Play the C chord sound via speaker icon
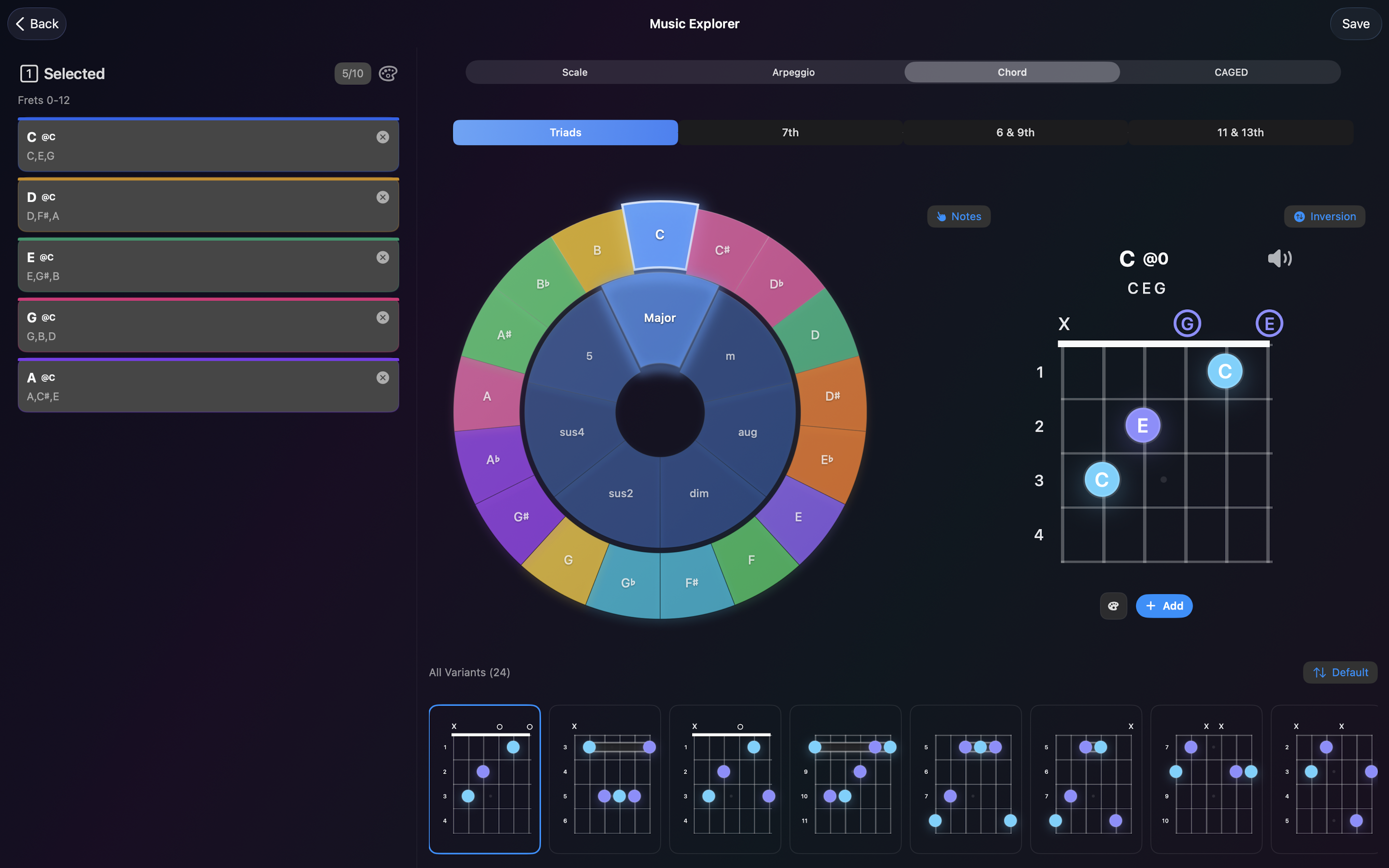The height and width of the screenshot is (868, 1389). pos(1279,258)
